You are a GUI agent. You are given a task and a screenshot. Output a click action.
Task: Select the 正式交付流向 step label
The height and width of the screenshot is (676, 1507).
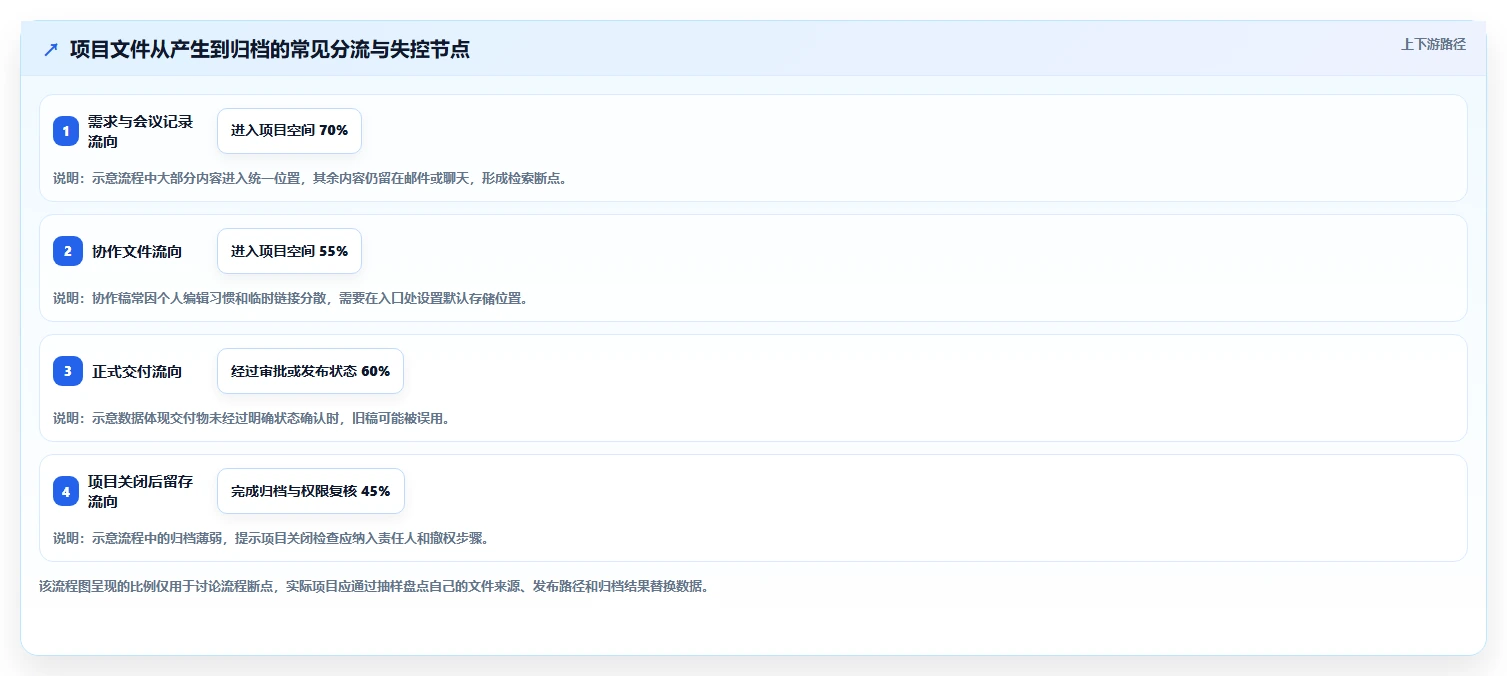click(137, 372)
